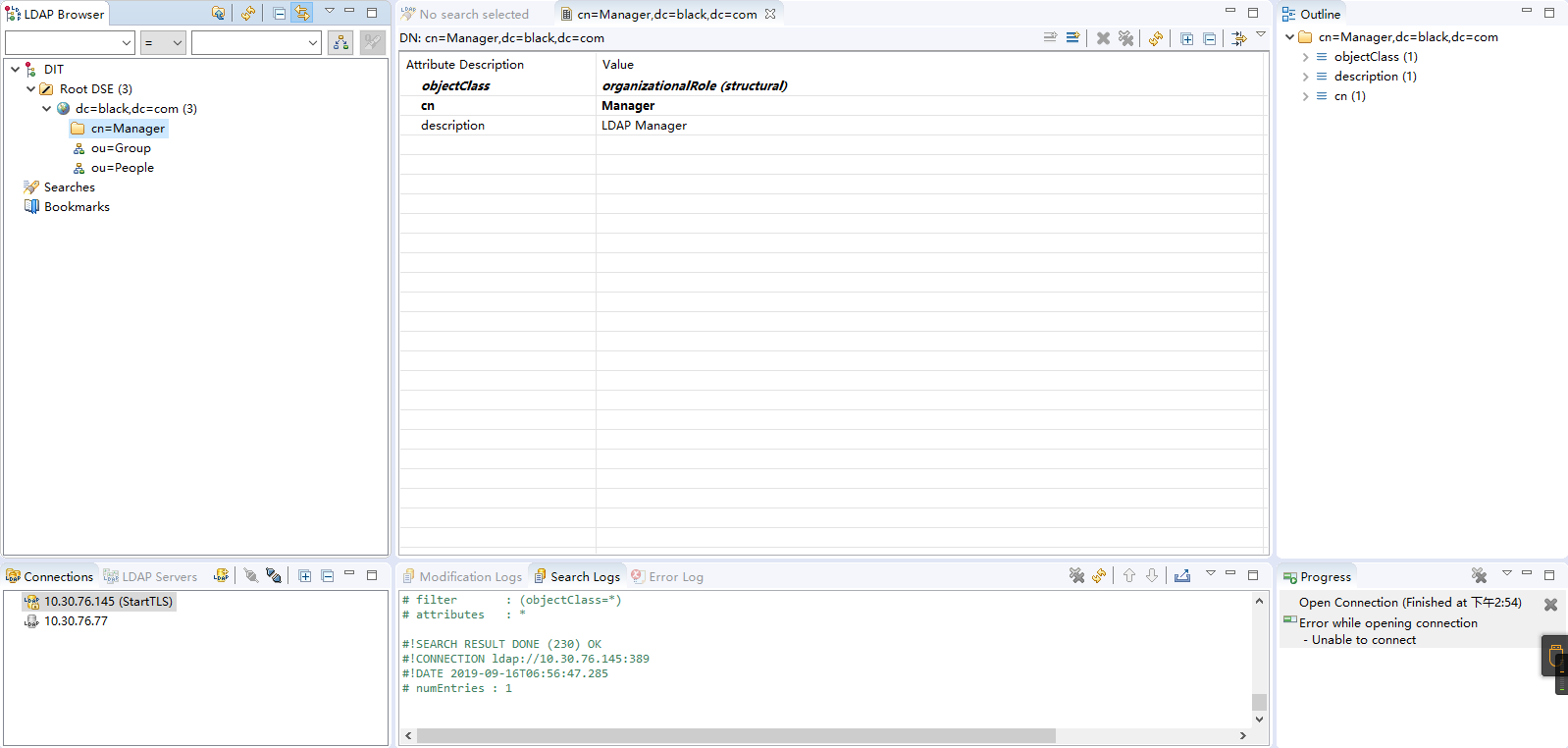The width and height of the screenshot is (1568, 748).
Task: Select the ou=People entry
Action: coord(122,168)
